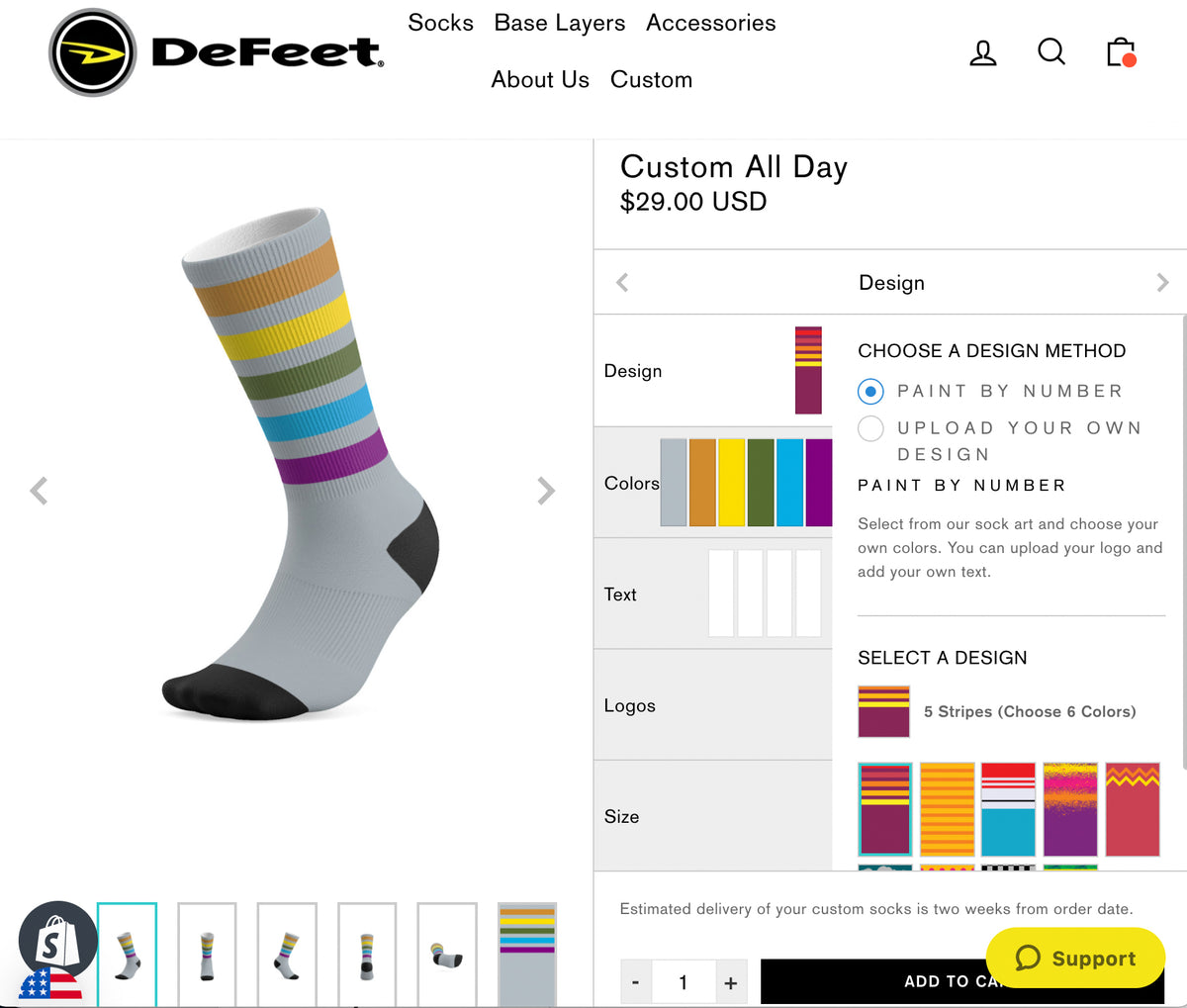Open the Socks menu

point(440,23)
